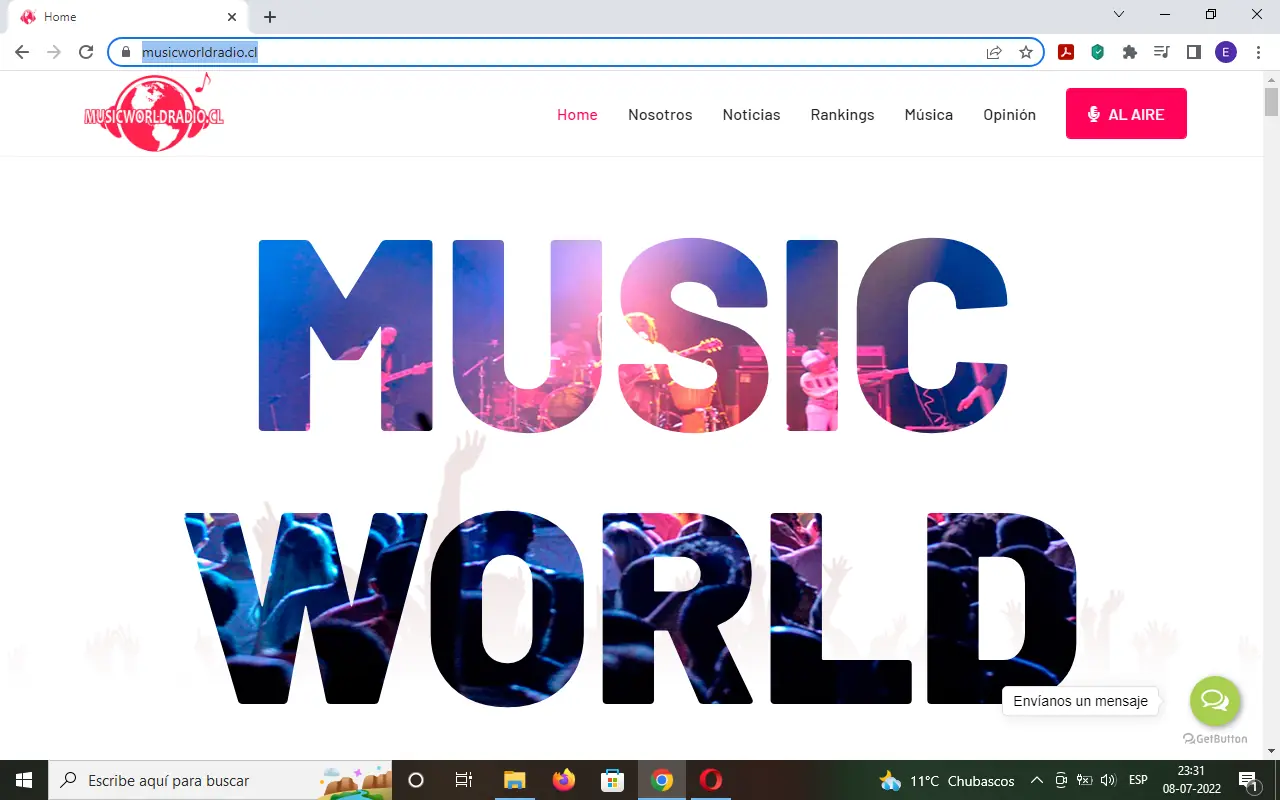
Task: Click the Music World Radio logo
Action: pos(154,114)
